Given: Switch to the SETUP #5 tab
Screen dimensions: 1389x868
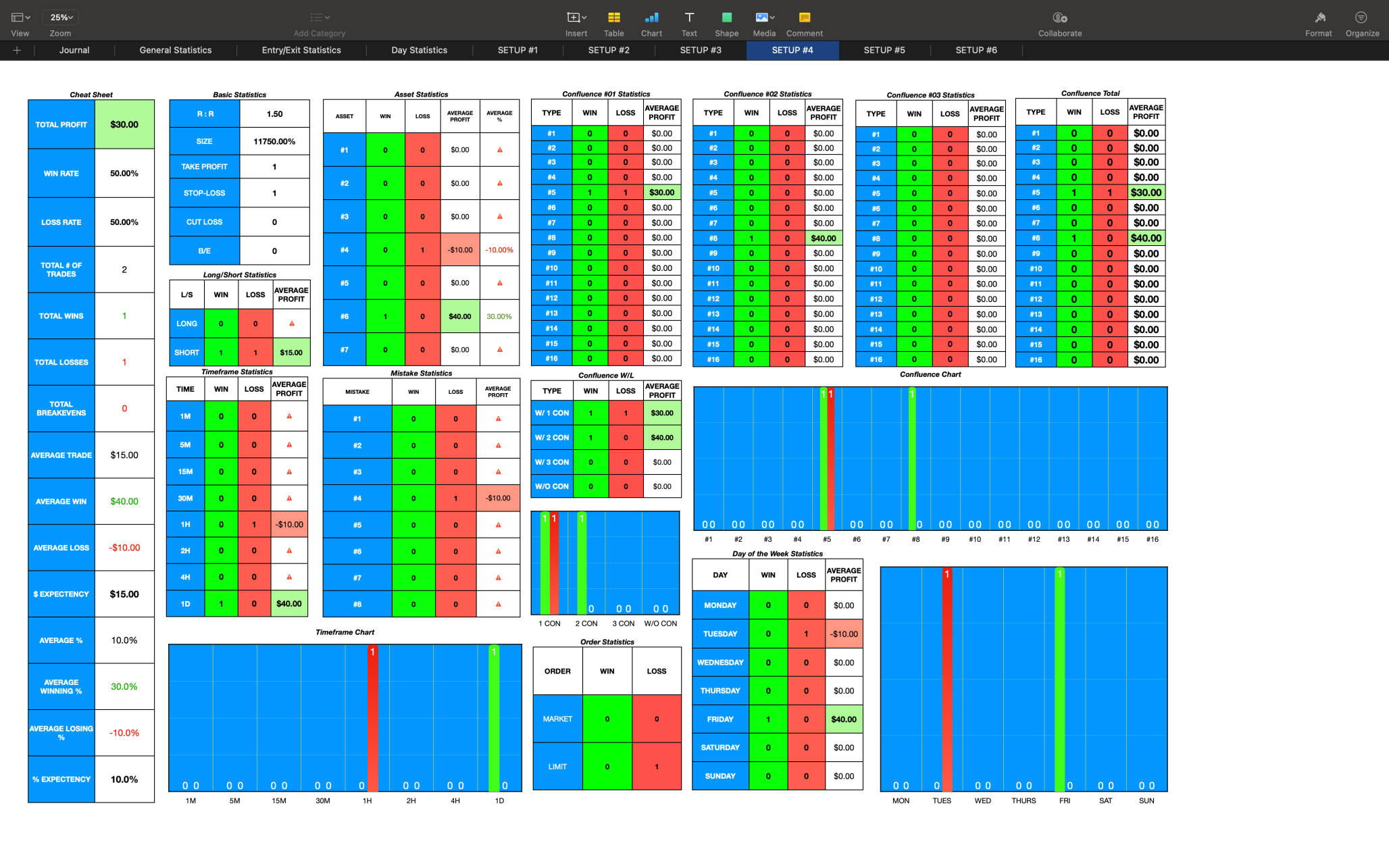Looking at the screenshot, I should point(884,50).
